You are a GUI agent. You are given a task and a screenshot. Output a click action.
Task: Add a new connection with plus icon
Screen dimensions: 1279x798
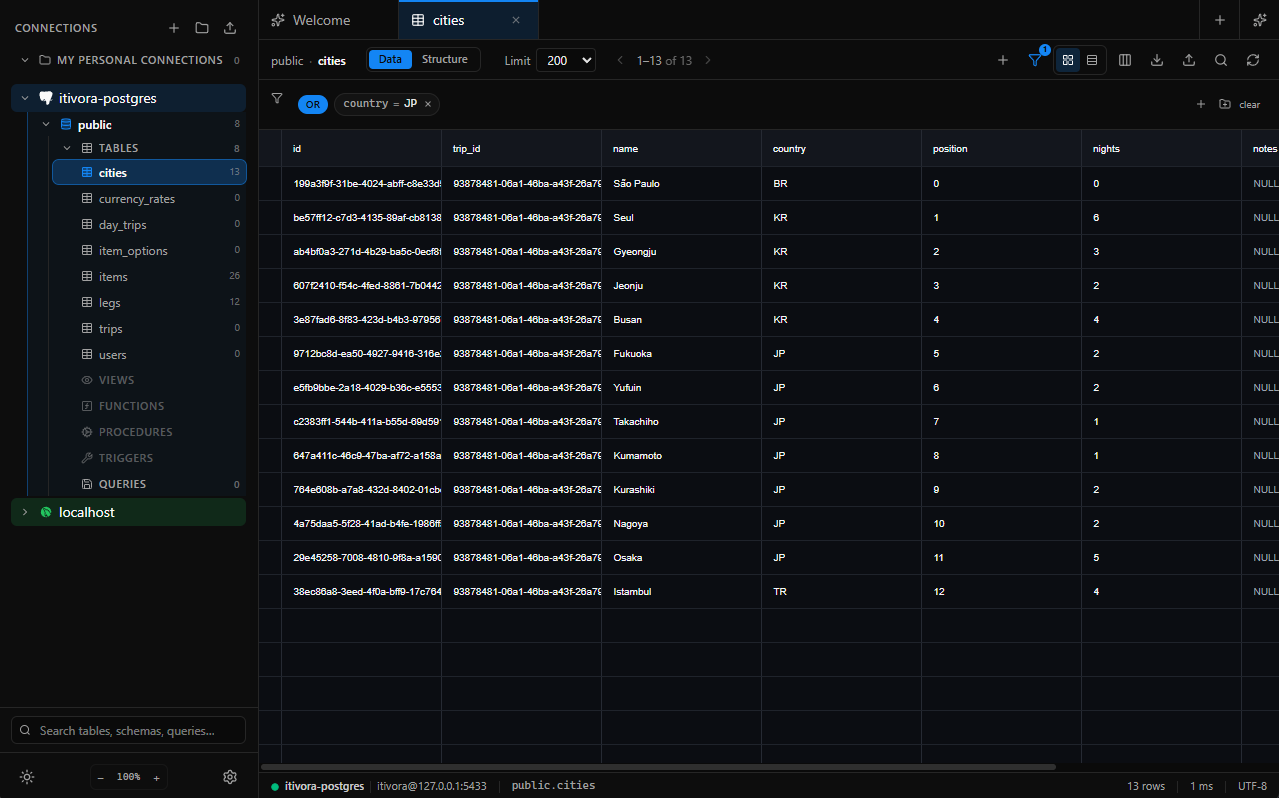(173, 28)
